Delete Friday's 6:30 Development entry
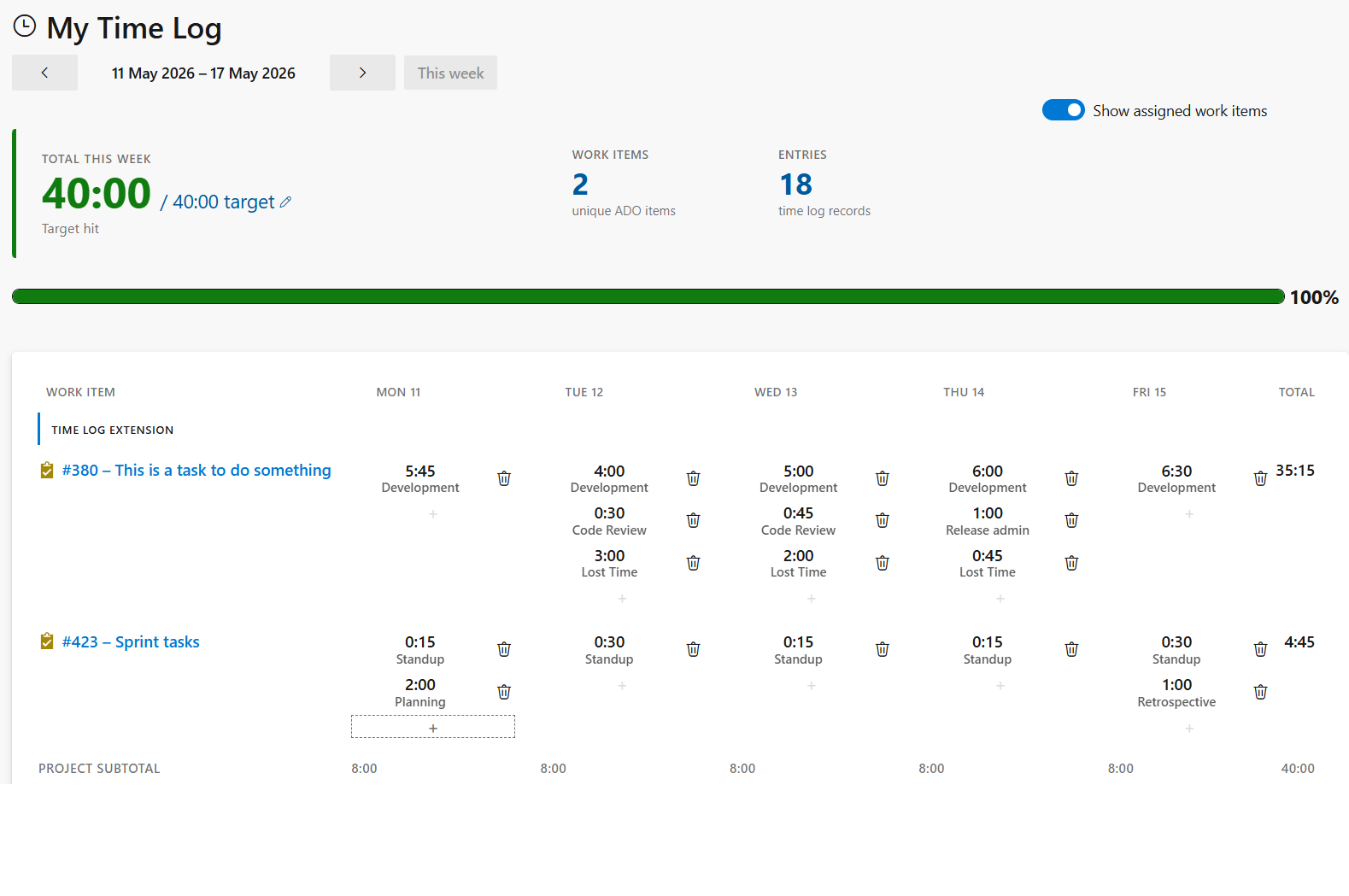The image size is (1349, 896). click(1260, 478)
